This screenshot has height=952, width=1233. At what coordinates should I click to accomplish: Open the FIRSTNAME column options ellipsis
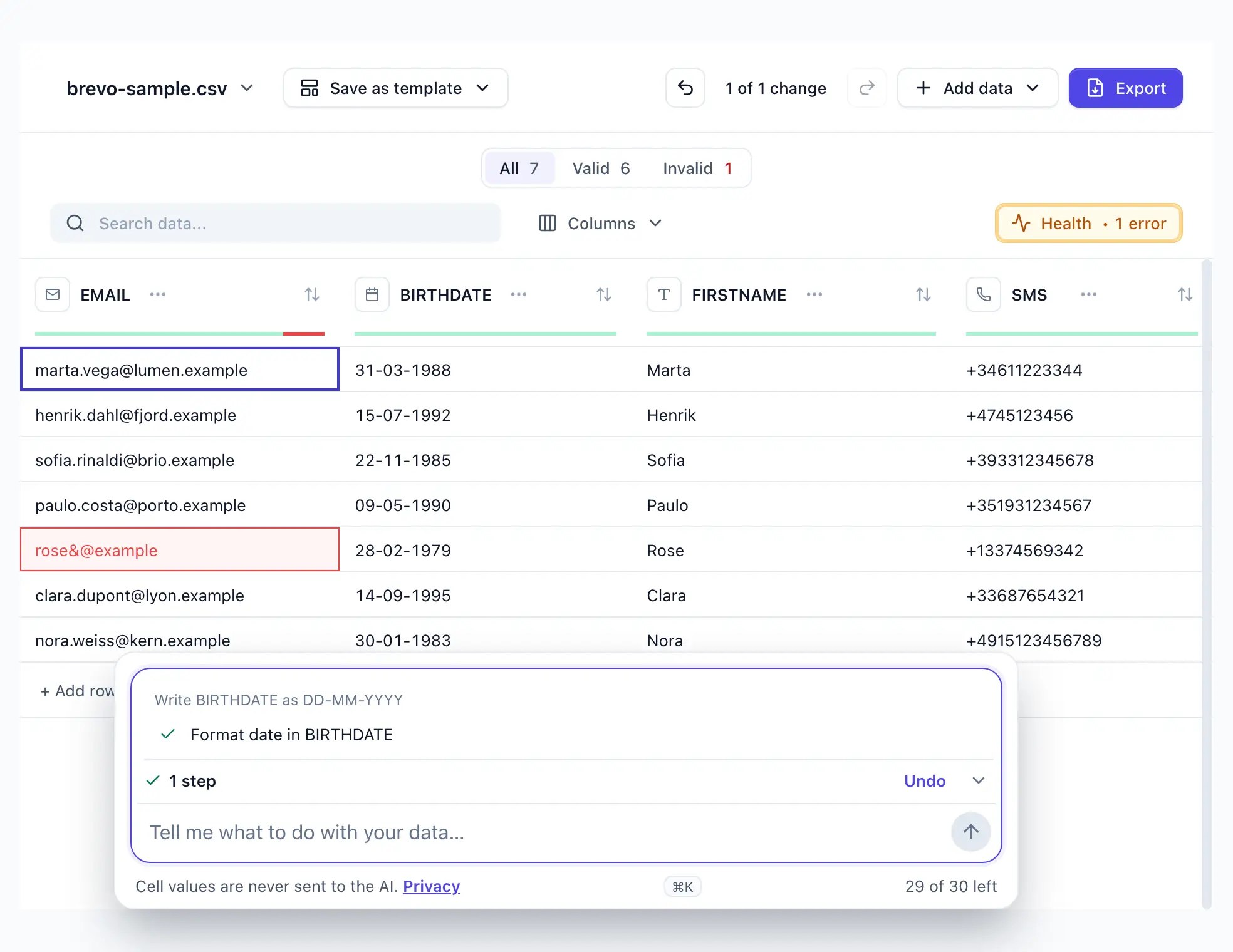814,294
